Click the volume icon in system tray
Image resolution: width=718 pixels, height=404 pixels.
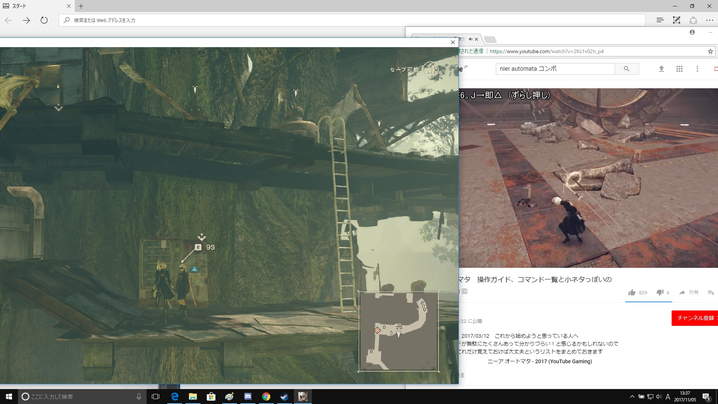pos(659,397)
